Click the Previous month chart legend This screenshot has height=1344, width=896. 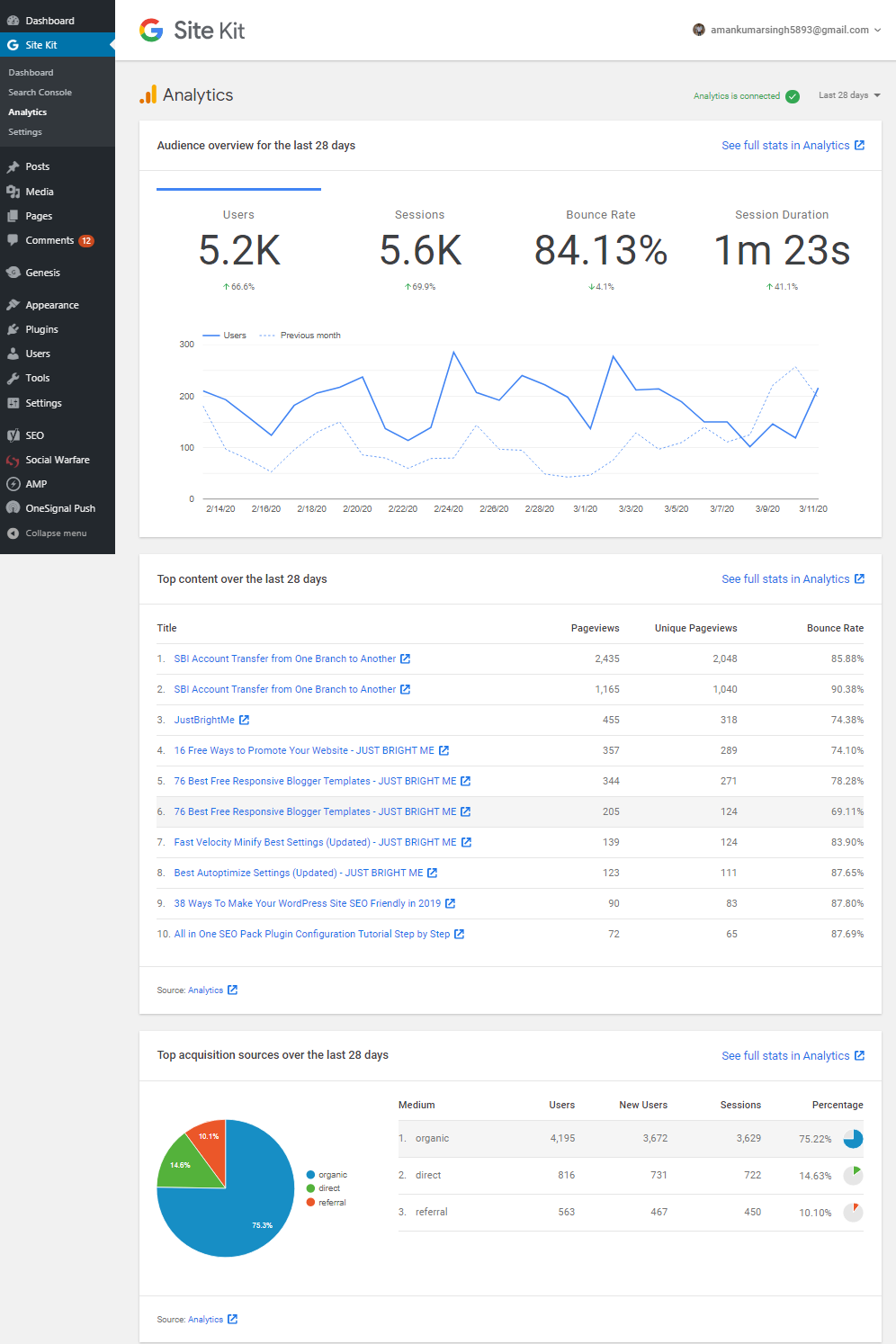tap(300, 336)
